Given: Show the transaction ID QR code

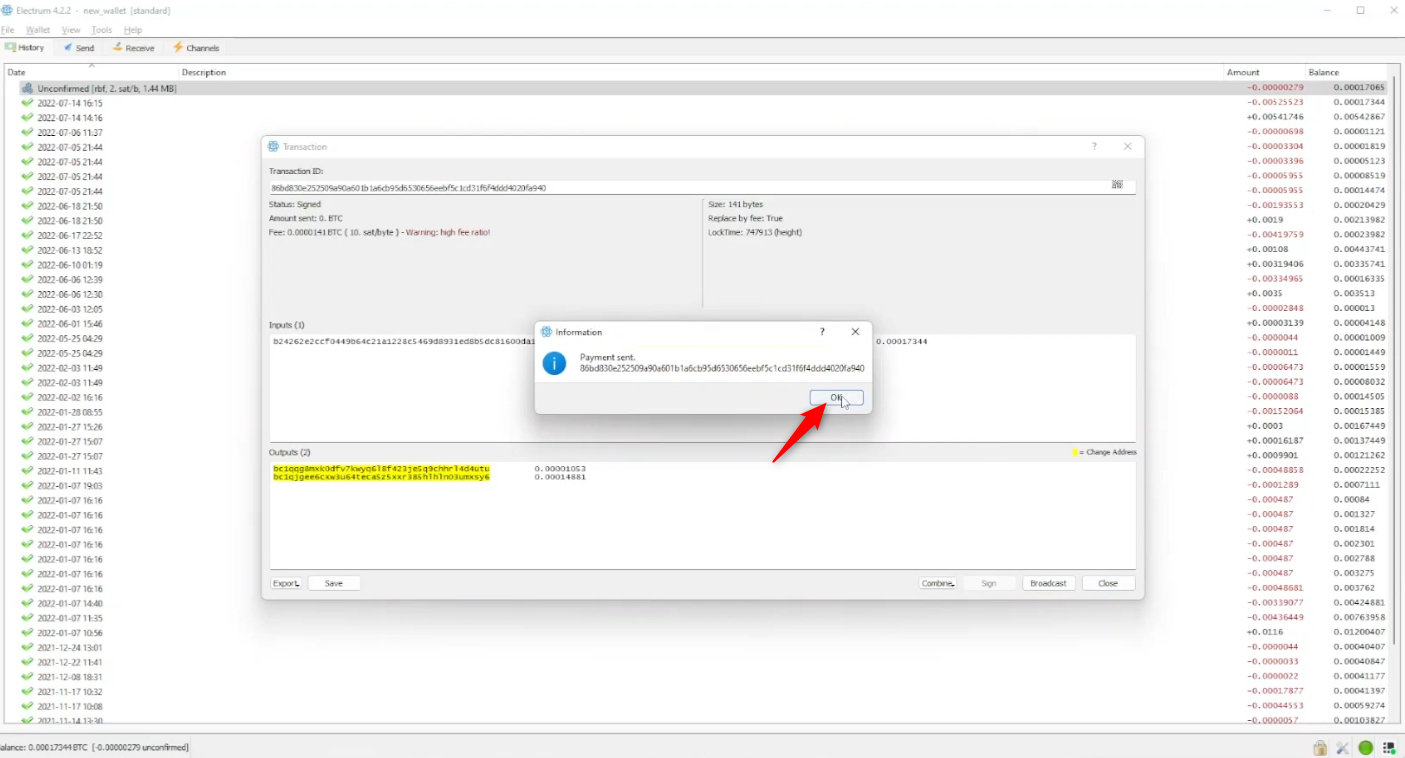Looking at the screenshot, I should 1117,185.
